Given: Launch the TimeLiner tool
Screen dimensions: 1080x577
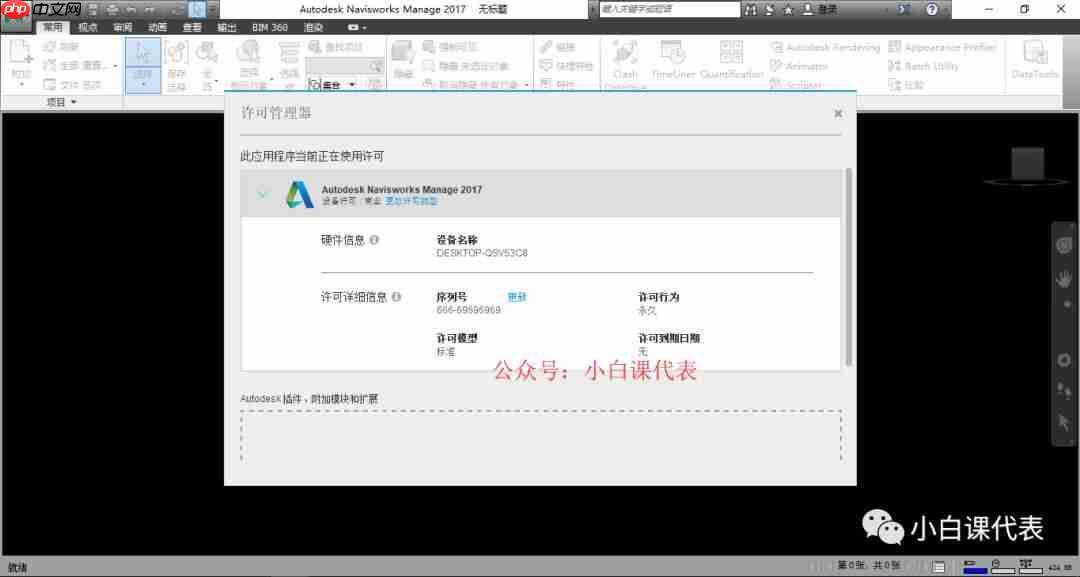Looking at the screenshot, I should 672,60.
